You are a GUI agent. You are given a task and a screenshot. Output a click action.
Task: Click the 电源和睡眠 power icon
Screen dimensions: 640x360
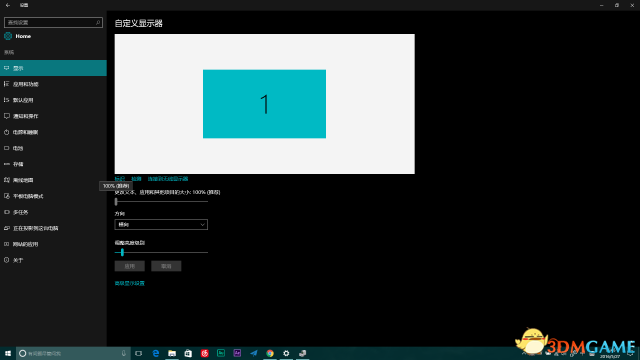pos(7,132)
